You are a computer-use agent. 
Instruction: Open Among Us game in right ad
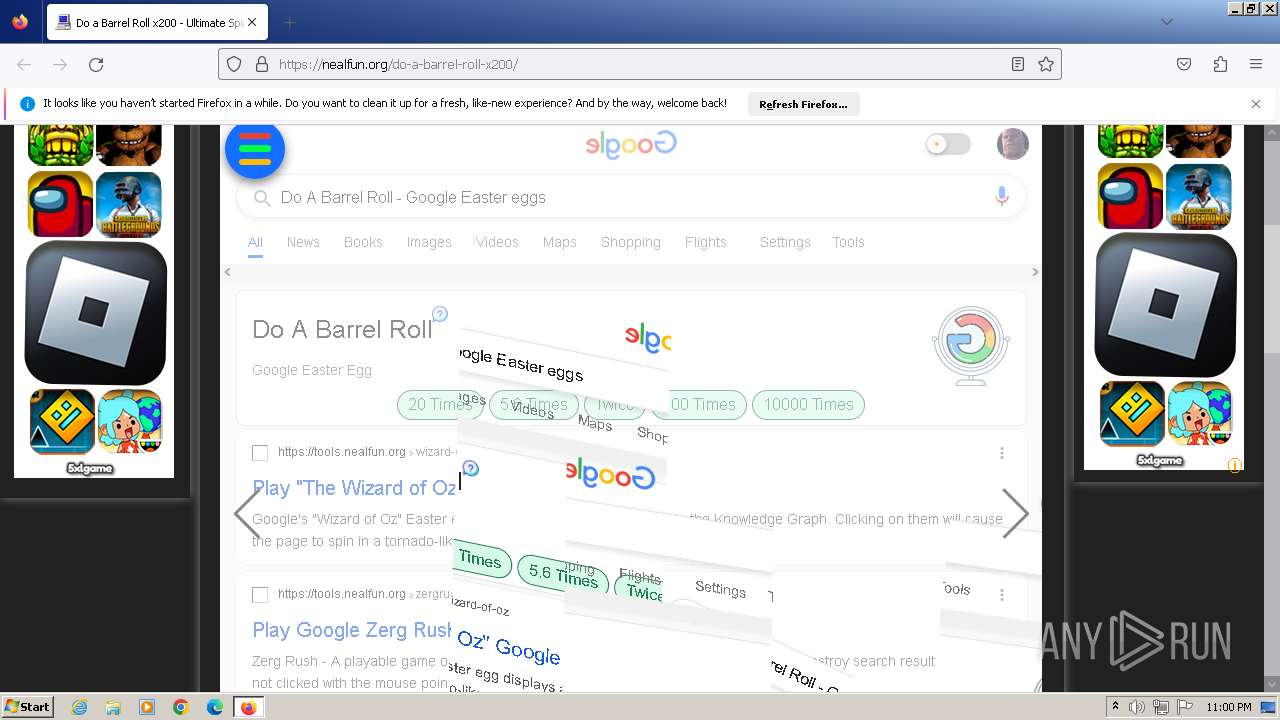[1130, 196]
